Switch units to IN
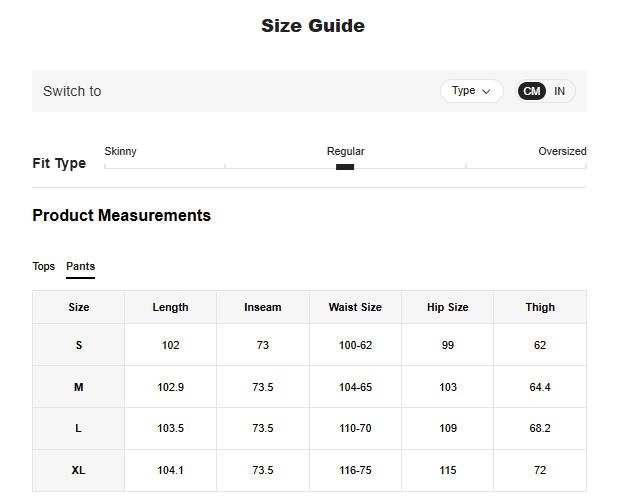The height and width of the screenshot is (502, 617). coord(559,91)
